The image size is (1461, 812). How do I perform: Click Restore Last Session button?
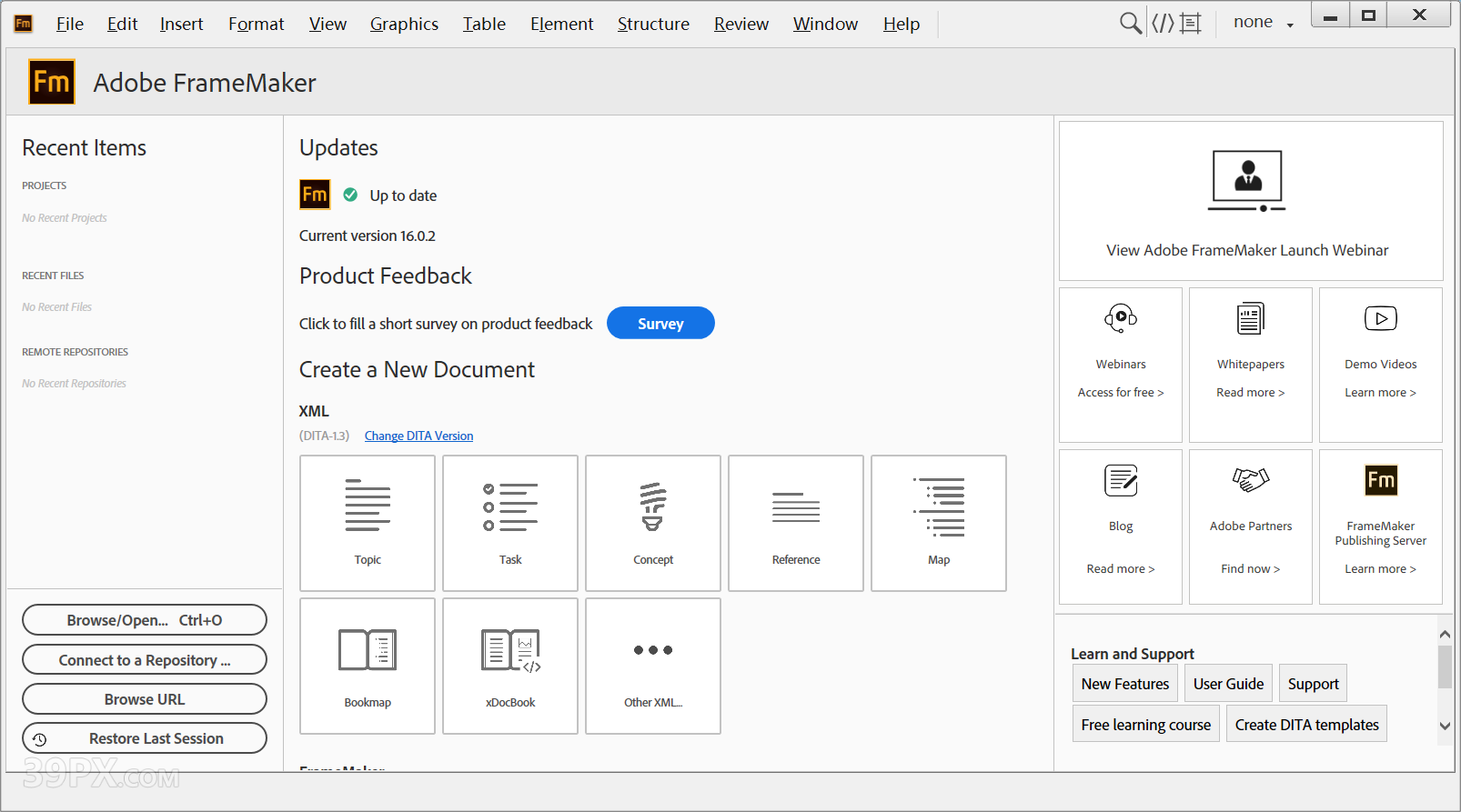145,738
